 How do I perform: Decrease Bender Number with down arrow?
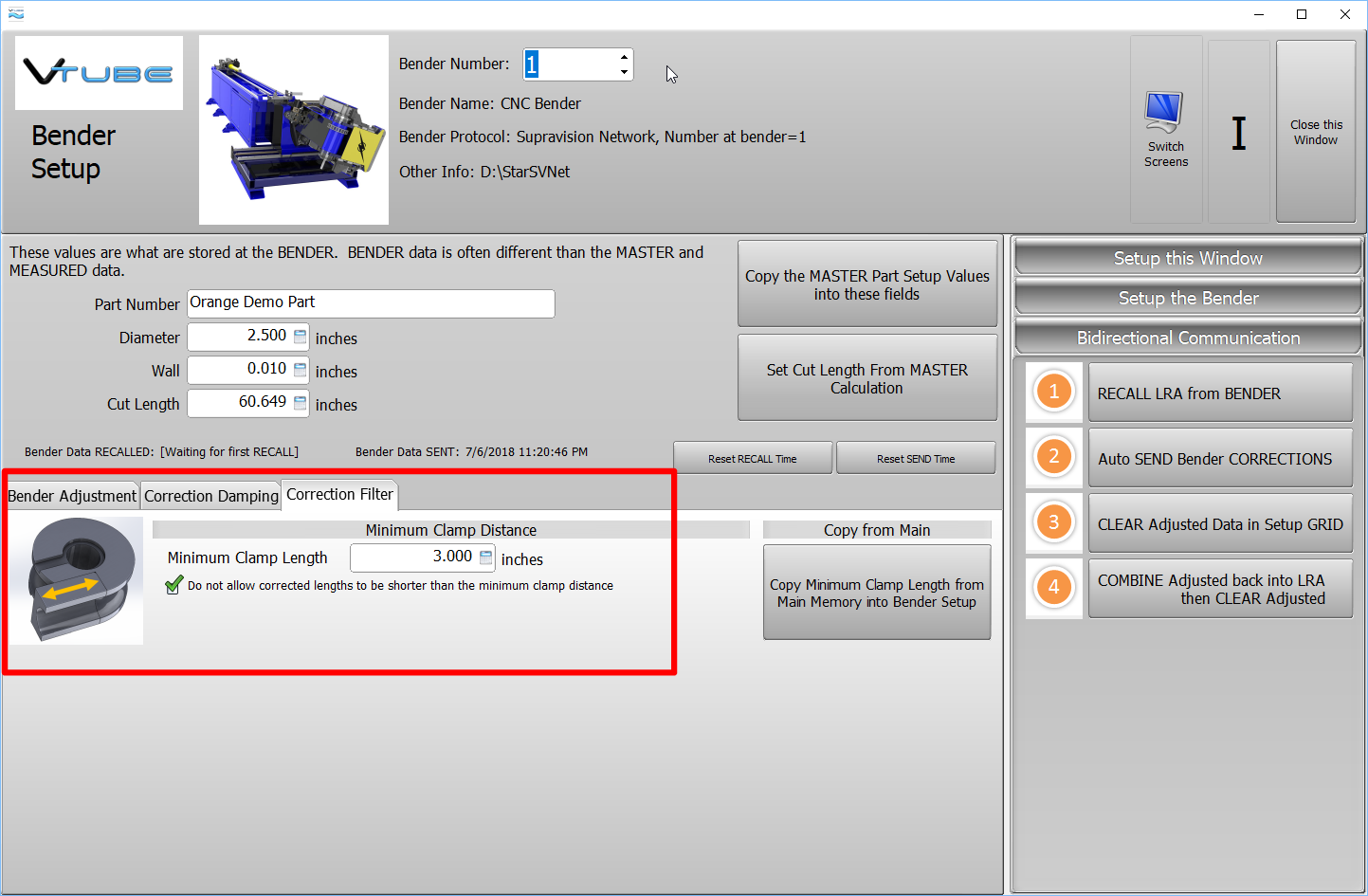[x=624, y=72]
